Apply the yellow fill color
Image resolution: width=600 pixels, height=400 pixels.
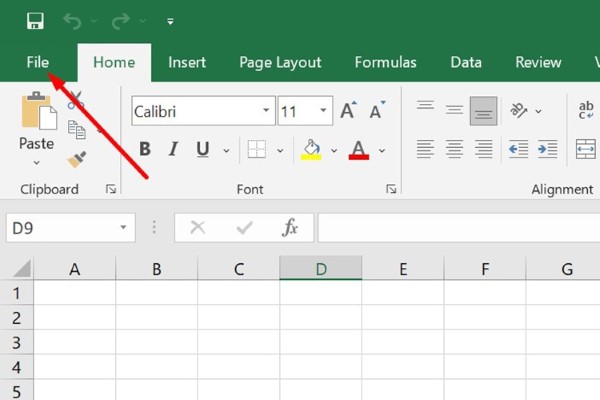pyautogui.click(x=311, y=150)
